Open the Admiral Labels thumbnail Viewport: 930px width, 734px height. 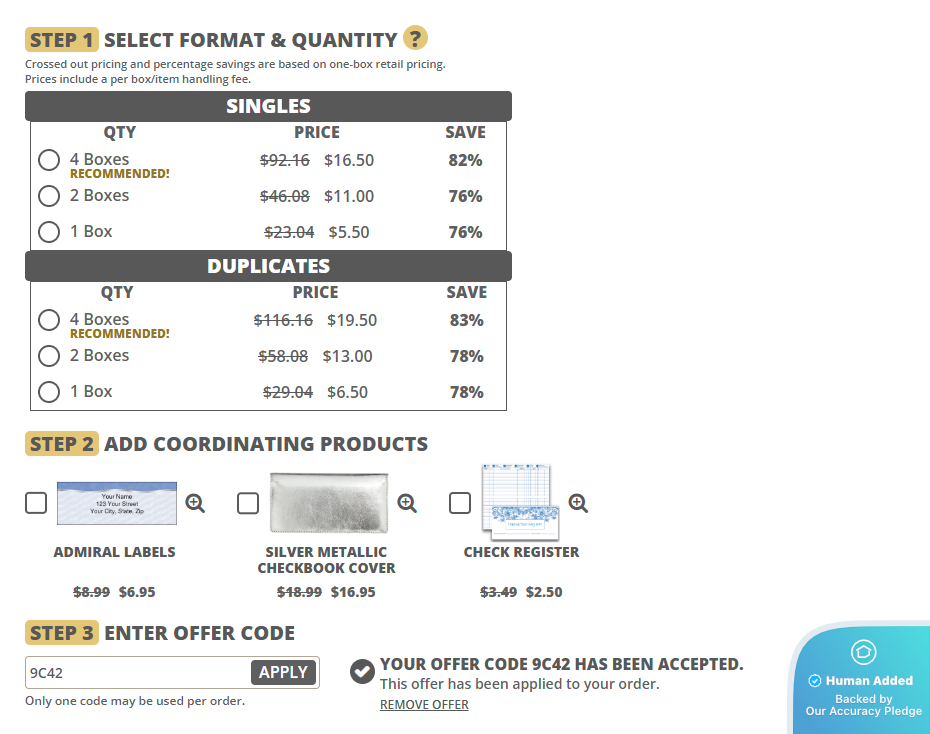tap(117, 503)
